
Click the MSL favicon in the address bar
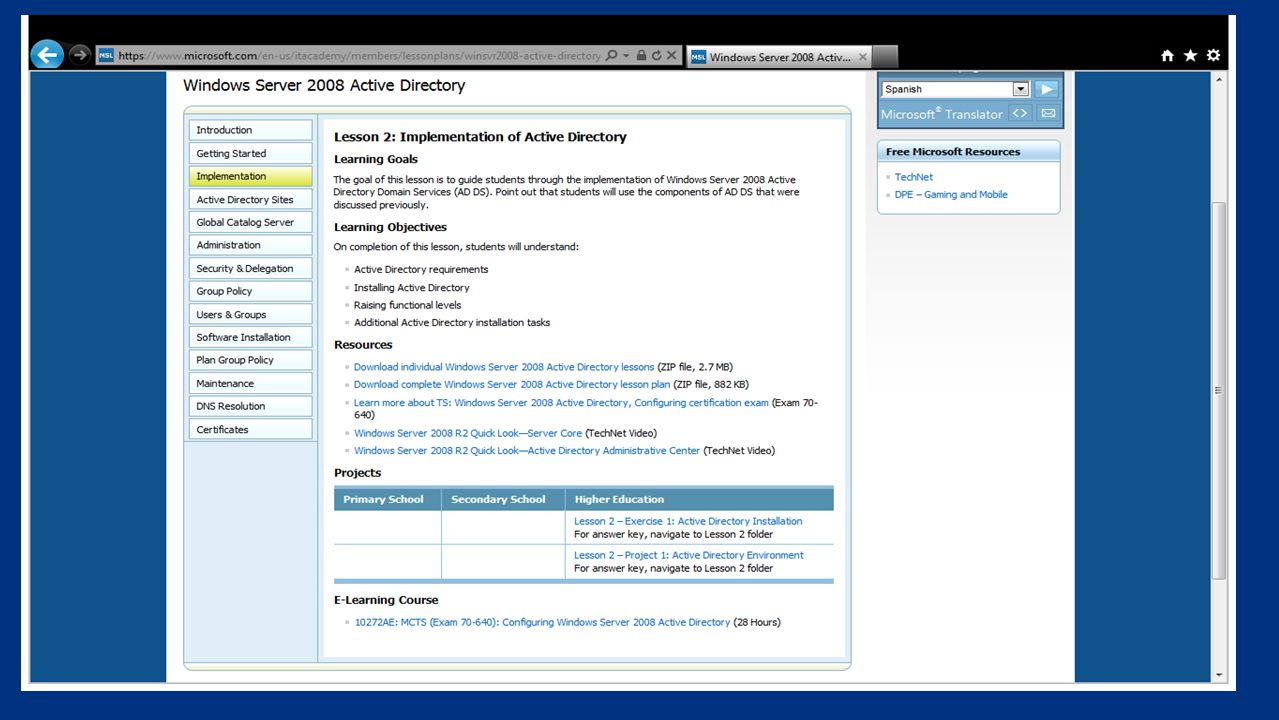[106, 56]
